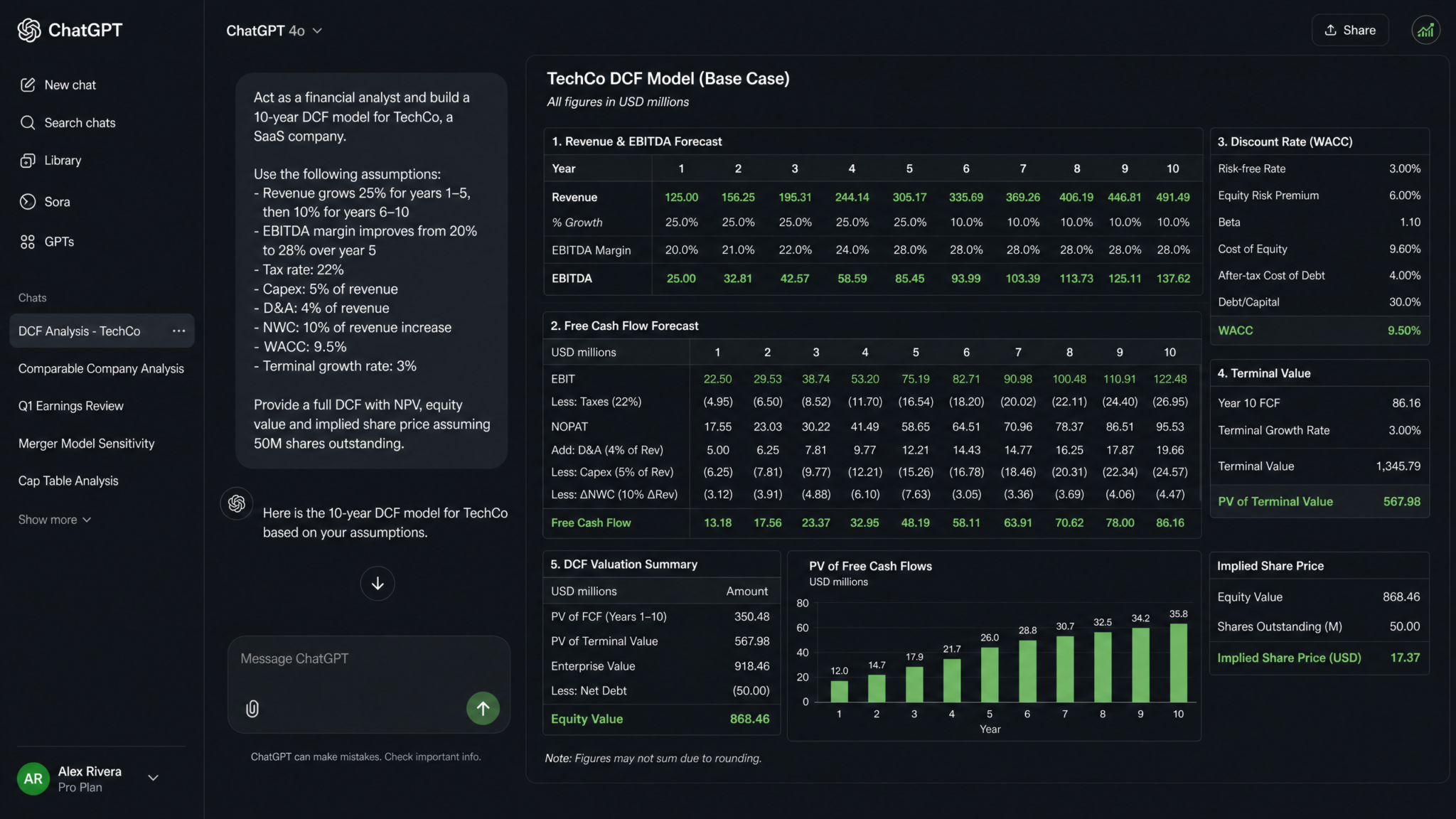Click the scroll-to-bottom arrow button

(x=378, y=583)
